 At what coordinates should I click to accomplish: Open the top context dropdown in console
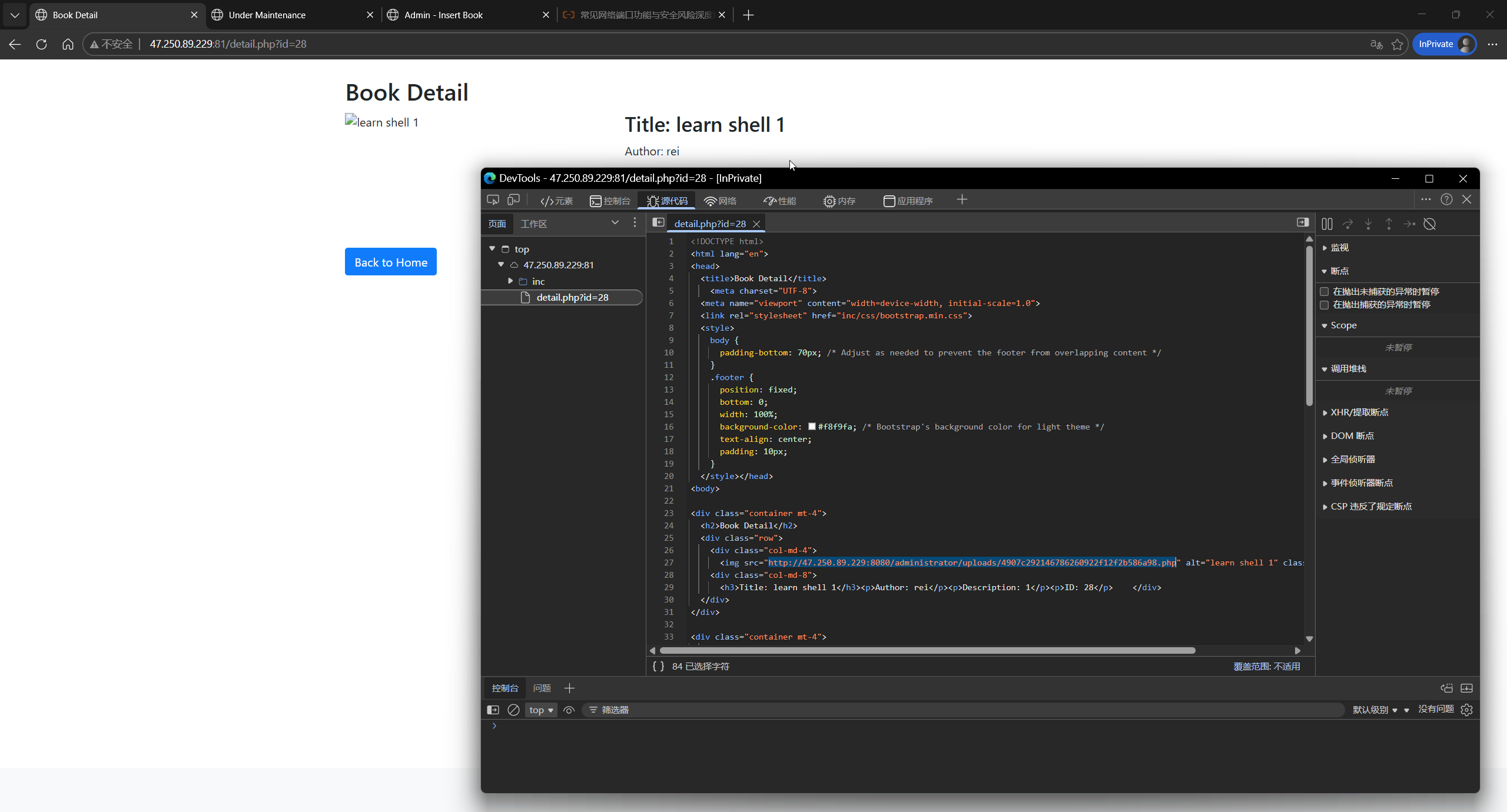point(541,710)
